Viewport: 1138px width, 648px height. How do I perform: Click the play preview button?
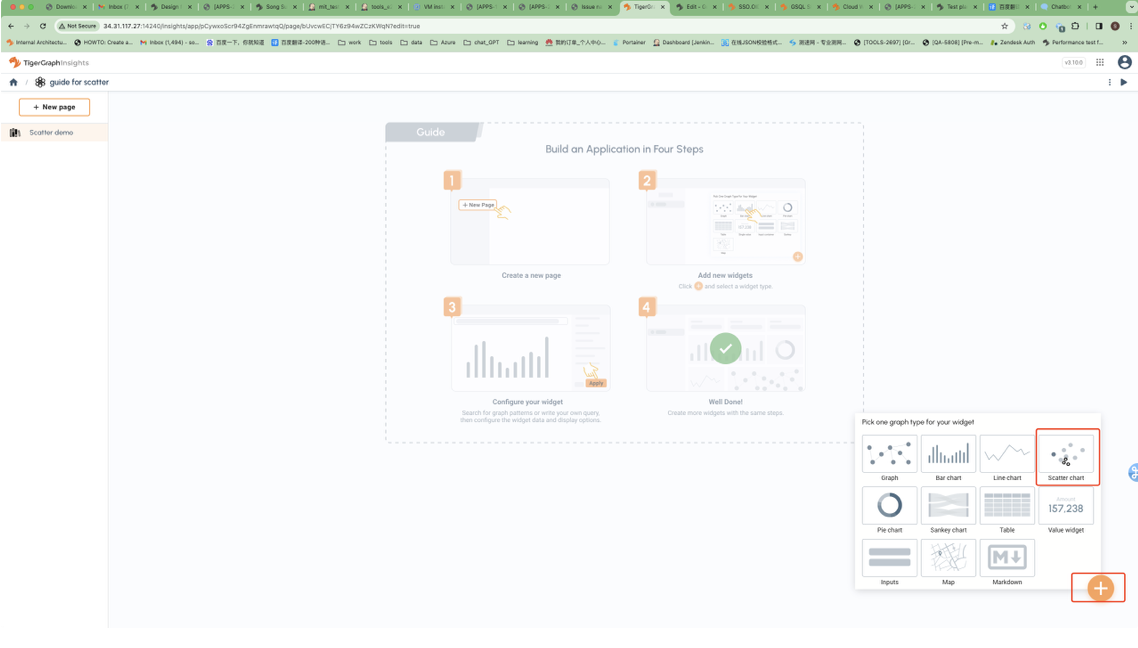click(1124, 82)
